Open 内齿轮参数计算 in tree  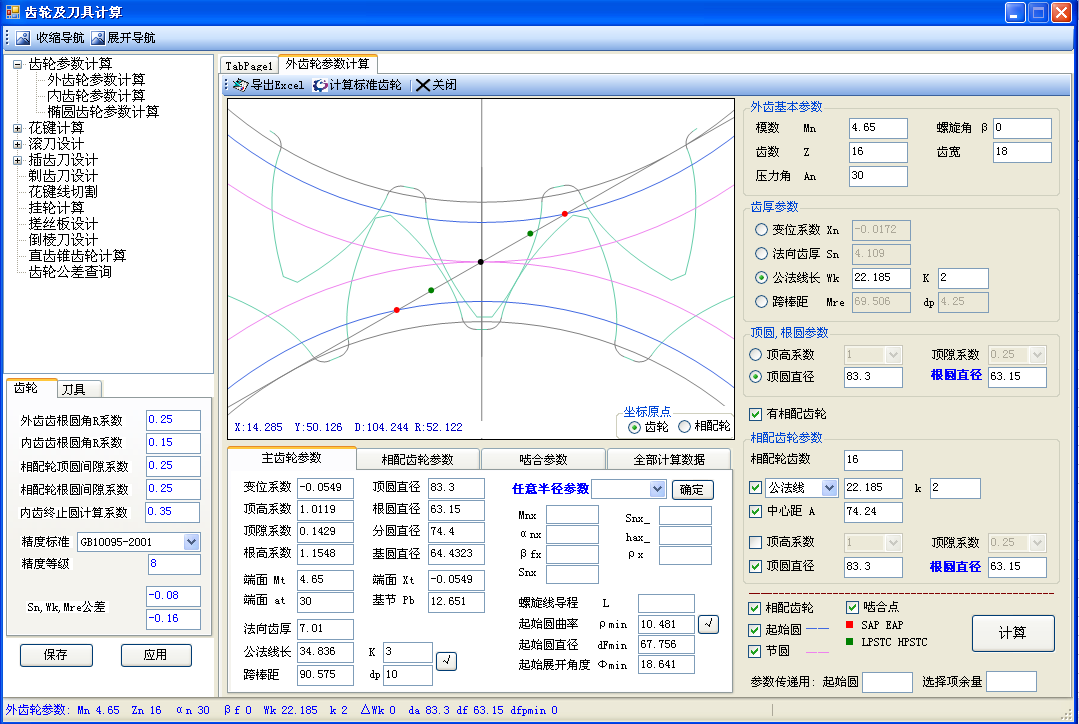pos(96,96)
